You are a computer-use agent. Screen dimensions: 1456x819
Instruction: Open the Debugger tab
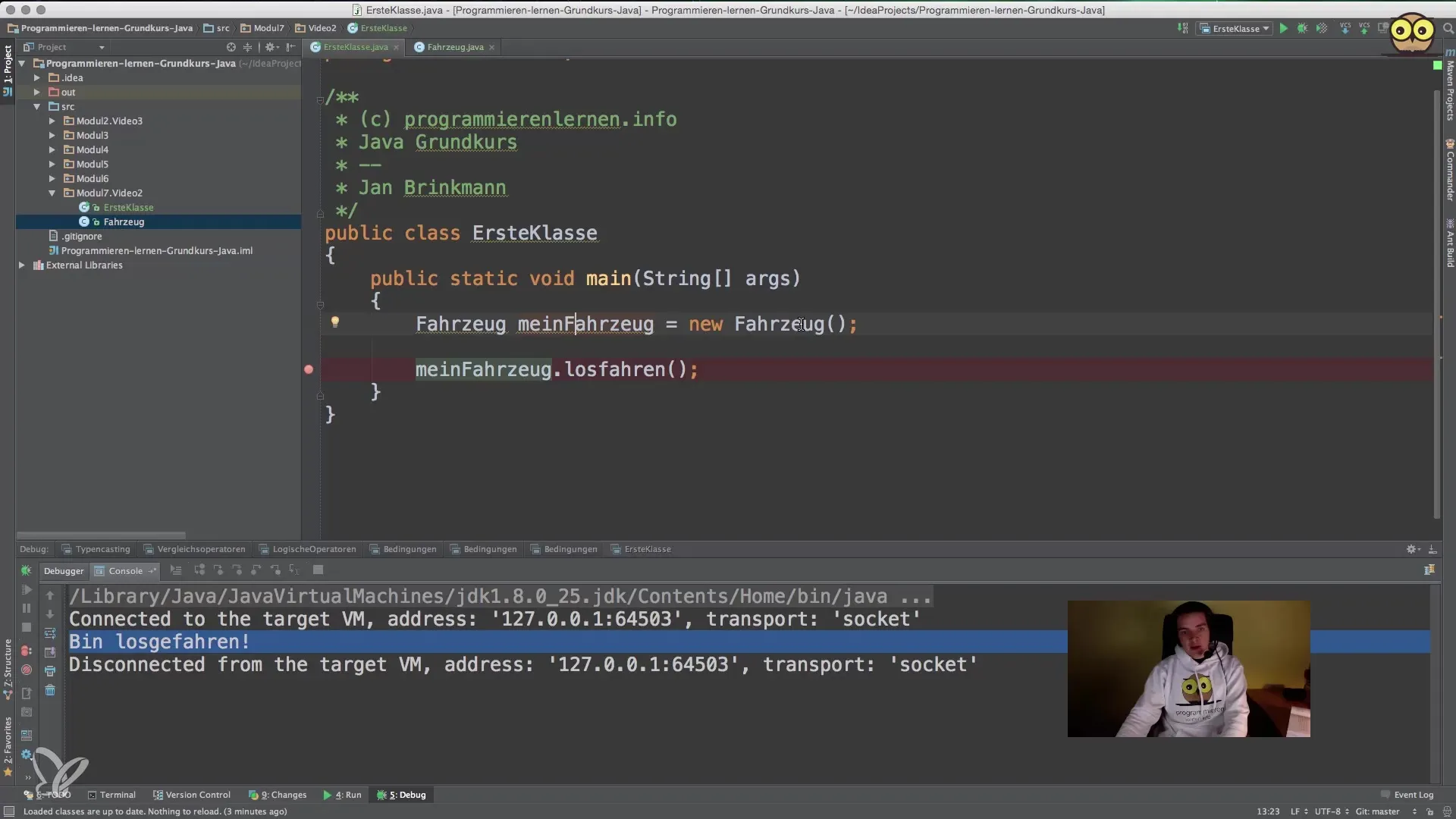64,571
